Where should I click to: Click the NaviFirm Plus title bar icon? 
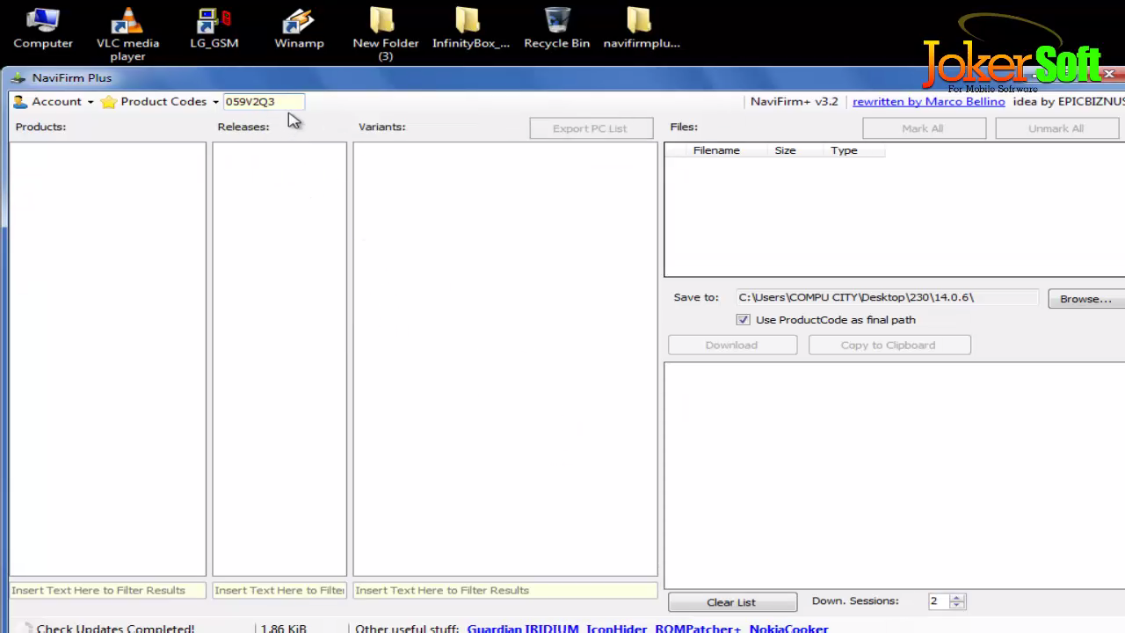(18, 78)
